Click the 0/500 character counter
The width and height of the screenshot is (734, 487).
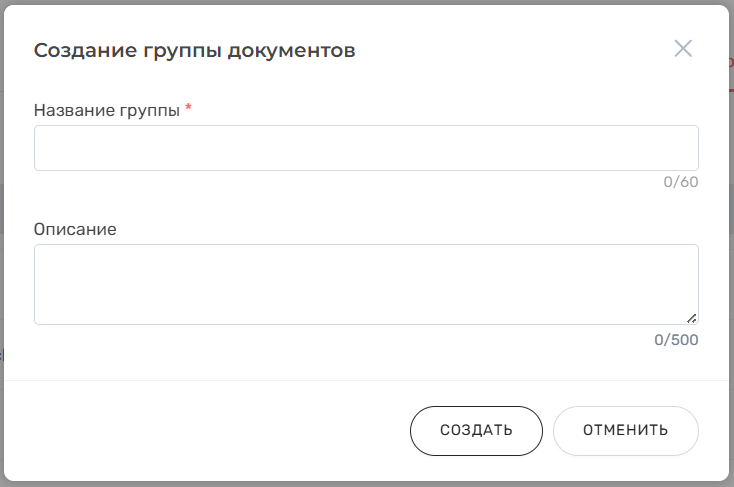pos(676,340)
